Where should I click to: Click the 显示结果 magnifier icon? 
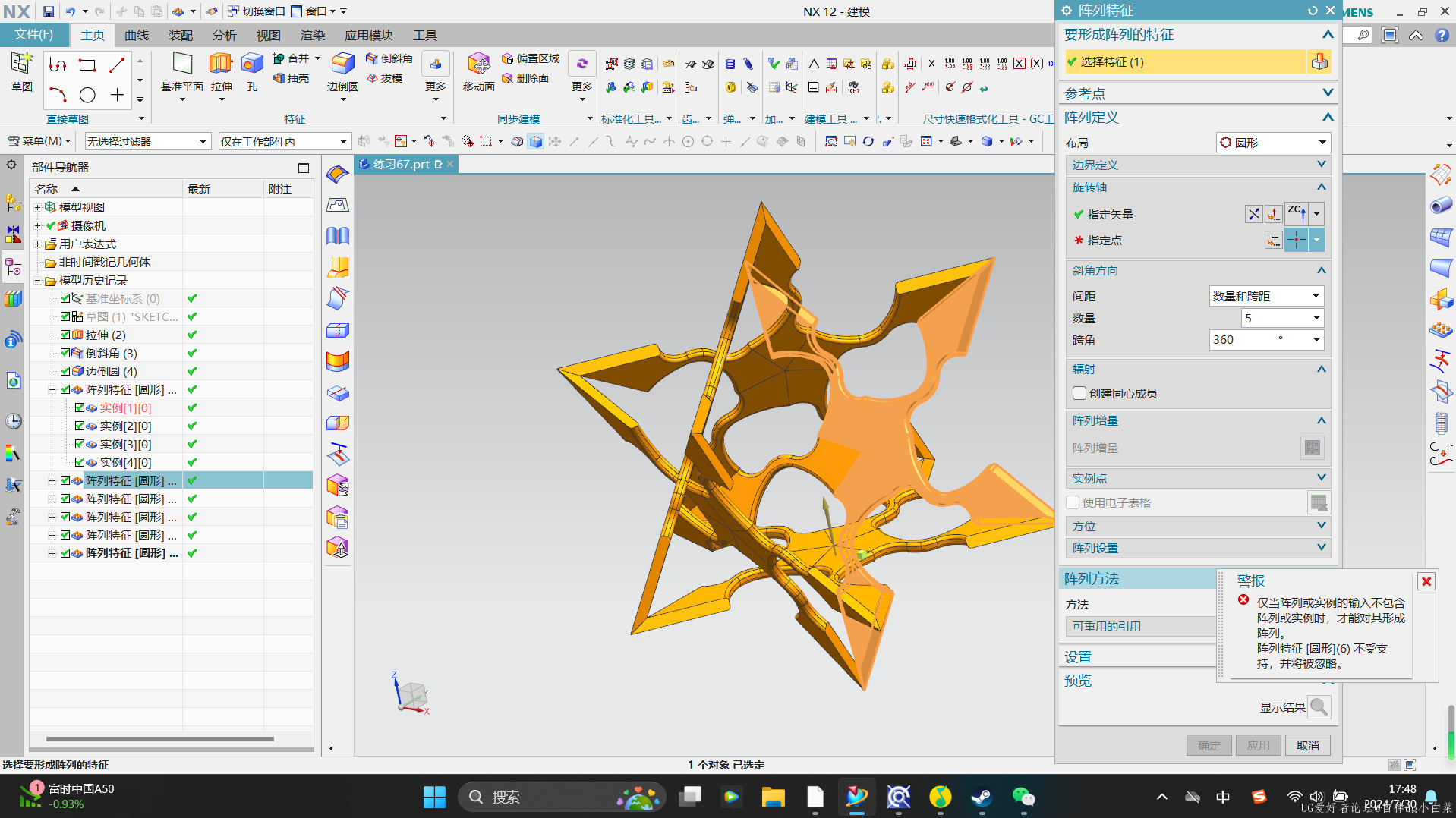click(1319, 707)
